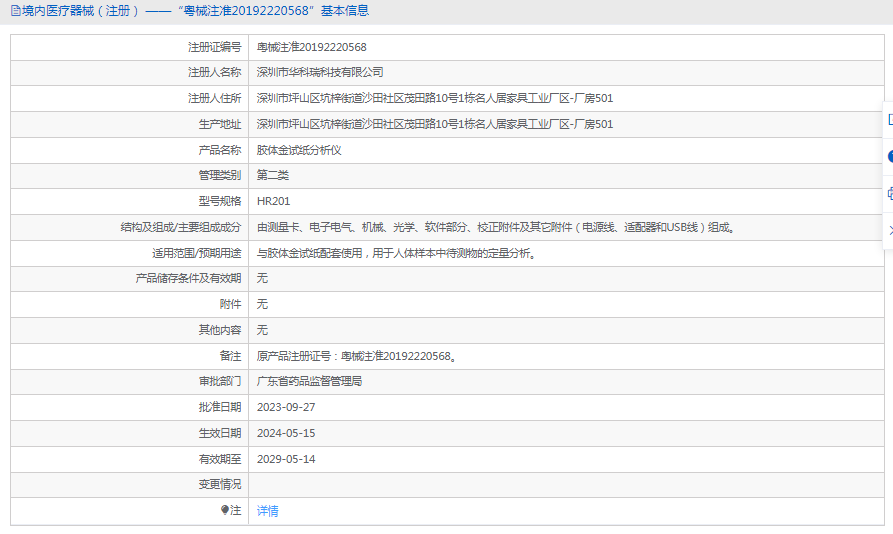
Task: Click the 管理类别 label cell
Action: [x=129, y=175]
